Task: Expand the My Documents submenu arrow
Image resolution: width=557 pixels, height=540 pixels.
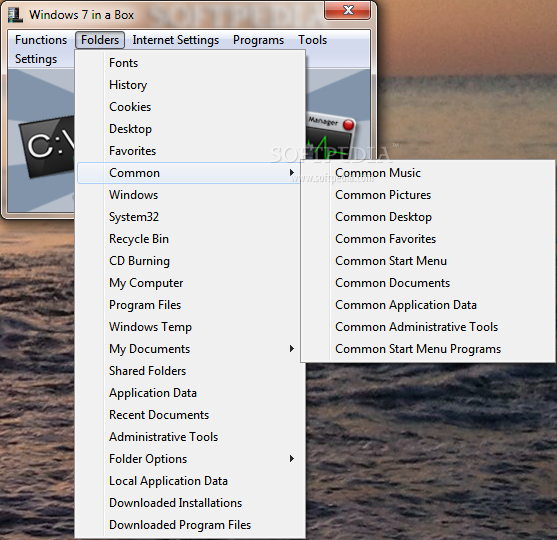Action: click(292, 349)
